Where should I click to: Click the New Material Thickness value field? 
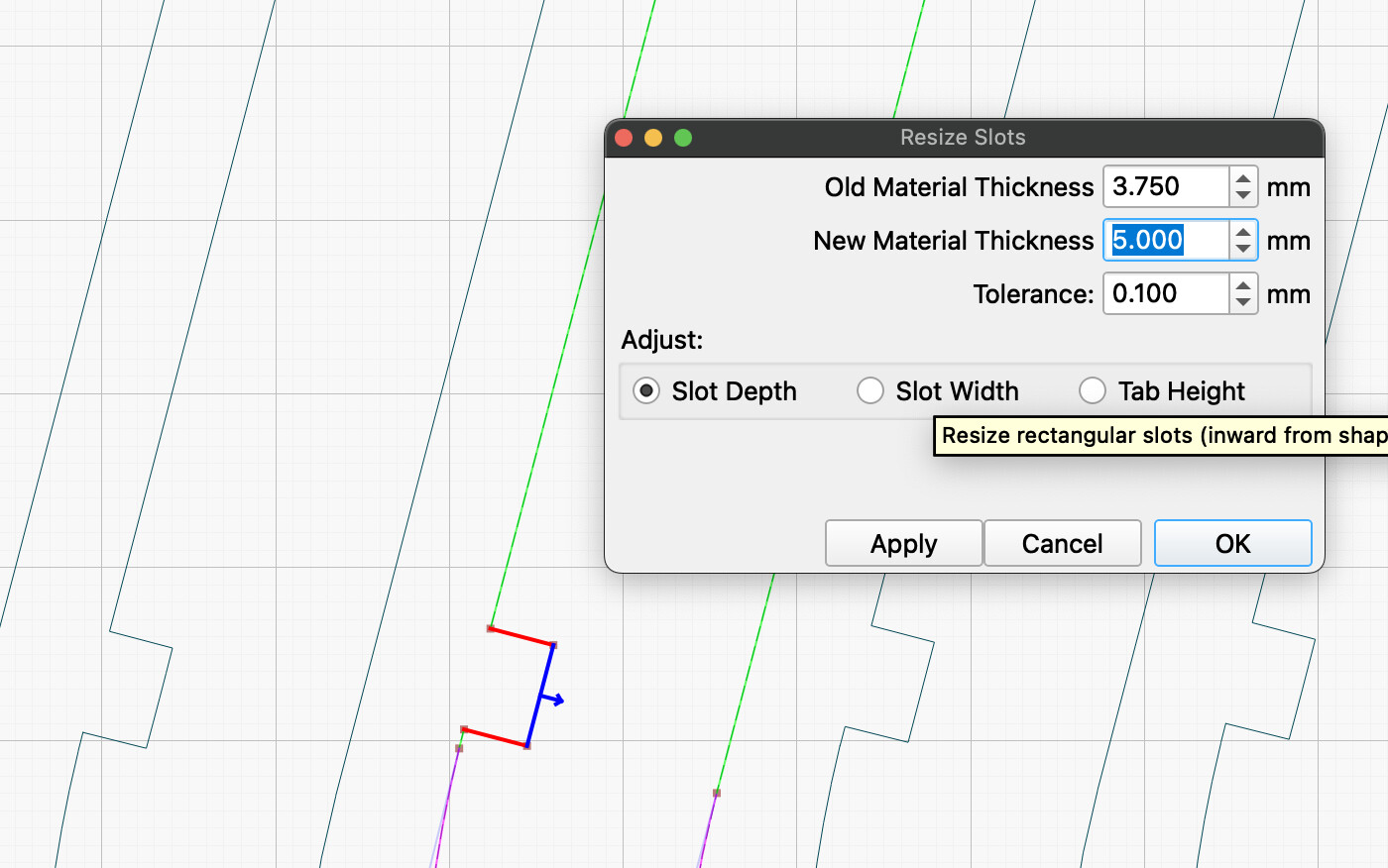[1166, 241]
